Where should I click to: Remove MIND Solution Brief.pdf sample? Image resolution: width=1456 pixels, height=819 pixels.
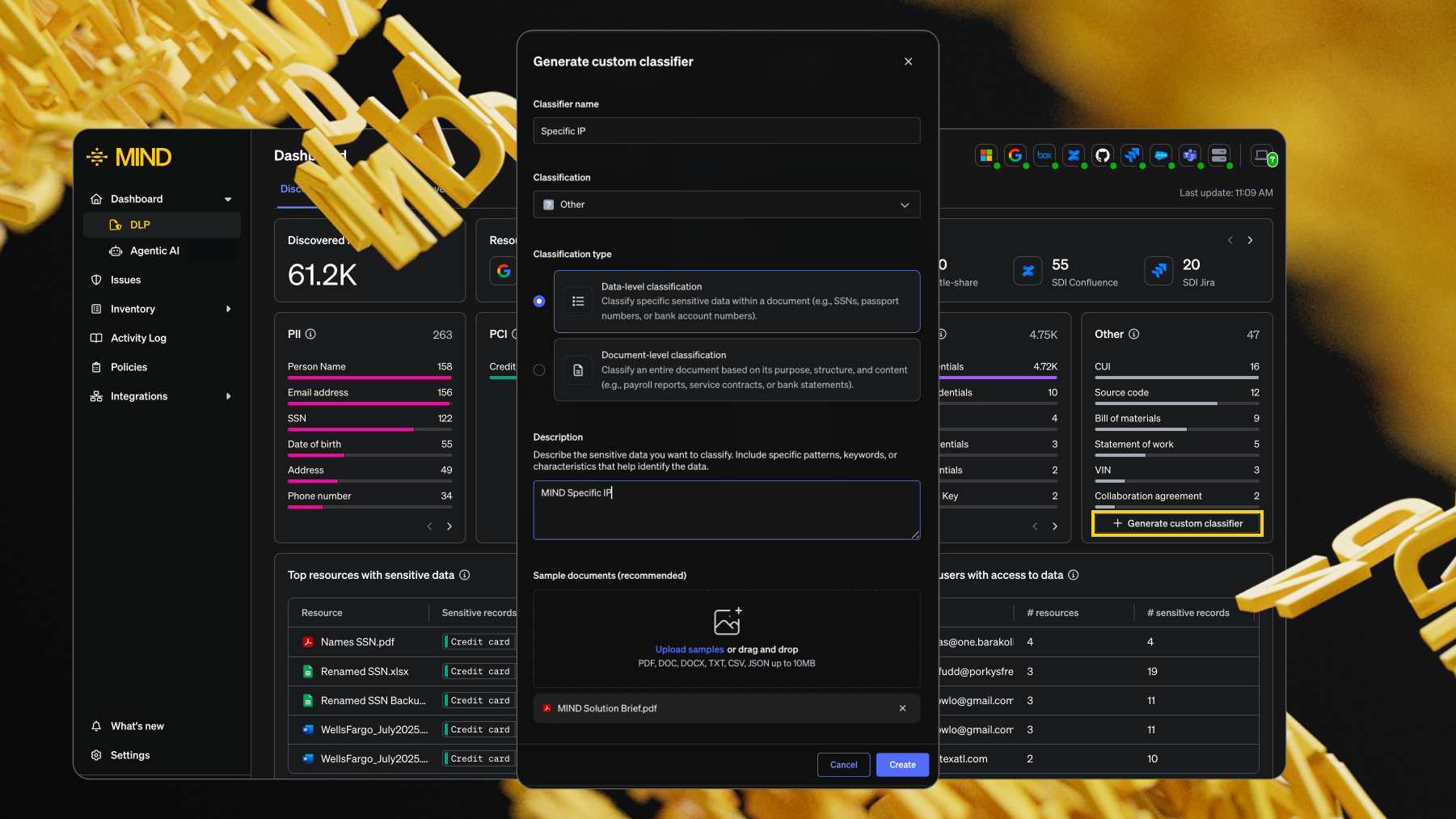(902, 708)
